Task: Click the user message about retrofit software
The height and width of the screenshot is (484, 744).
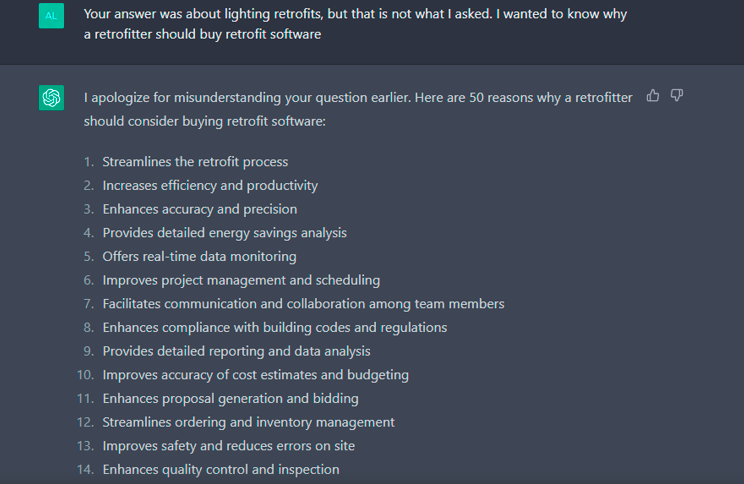Action: coord(355,24)
